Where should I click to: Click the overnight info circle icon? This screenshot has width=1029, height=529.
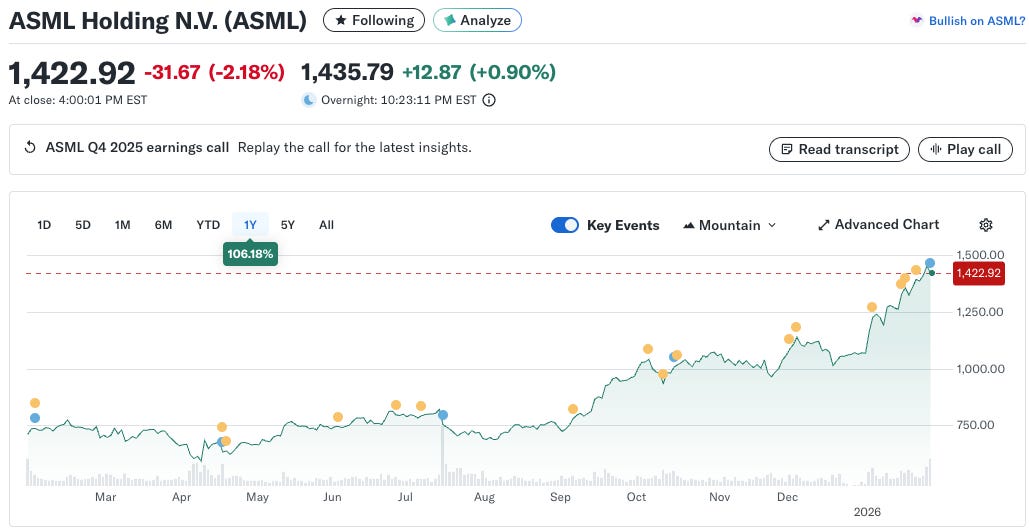pyautogui.click(x=489, y=100)
